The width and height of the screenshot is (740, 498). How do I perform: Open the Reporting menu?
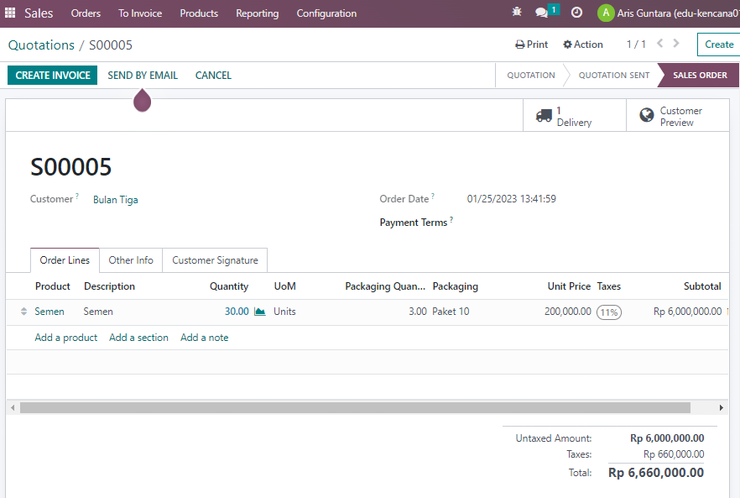coord(257,13)
